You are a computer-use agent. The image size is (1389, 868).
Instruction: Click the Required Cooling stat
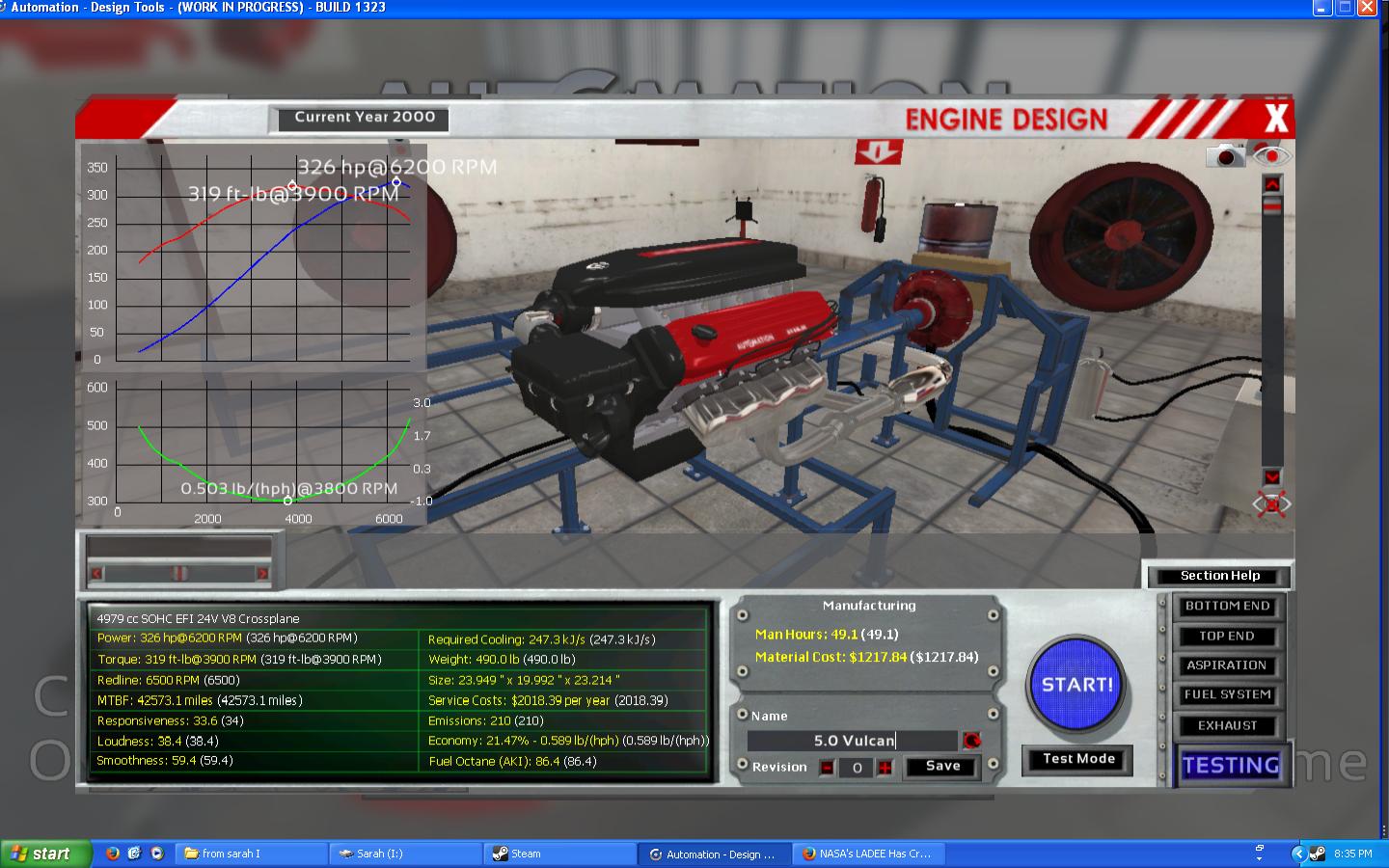(542, 639)
